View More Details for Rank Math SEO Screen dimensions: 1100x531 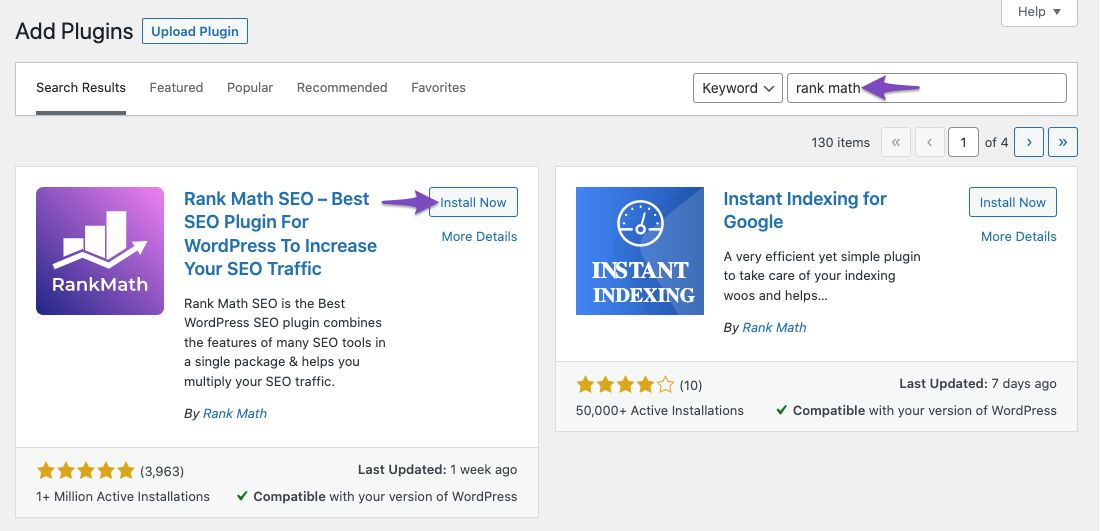click(479, 237)
